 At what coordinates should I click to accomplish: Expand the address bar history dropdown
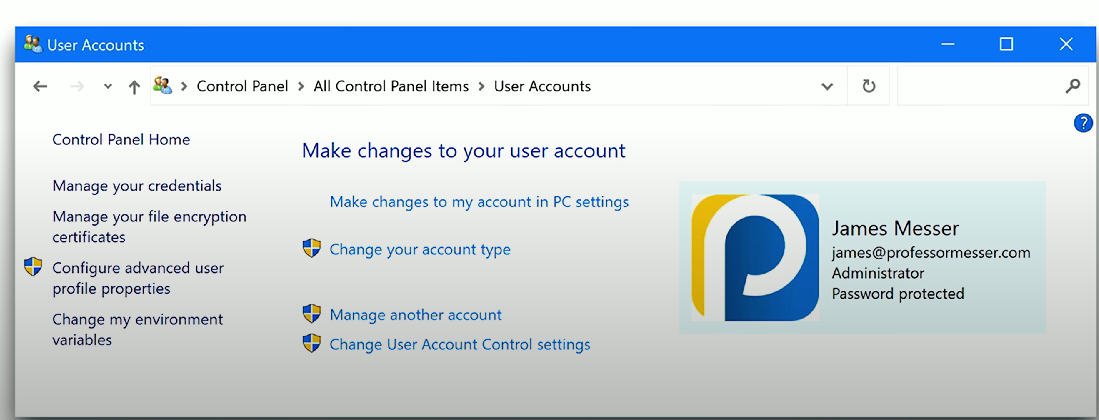827,87
